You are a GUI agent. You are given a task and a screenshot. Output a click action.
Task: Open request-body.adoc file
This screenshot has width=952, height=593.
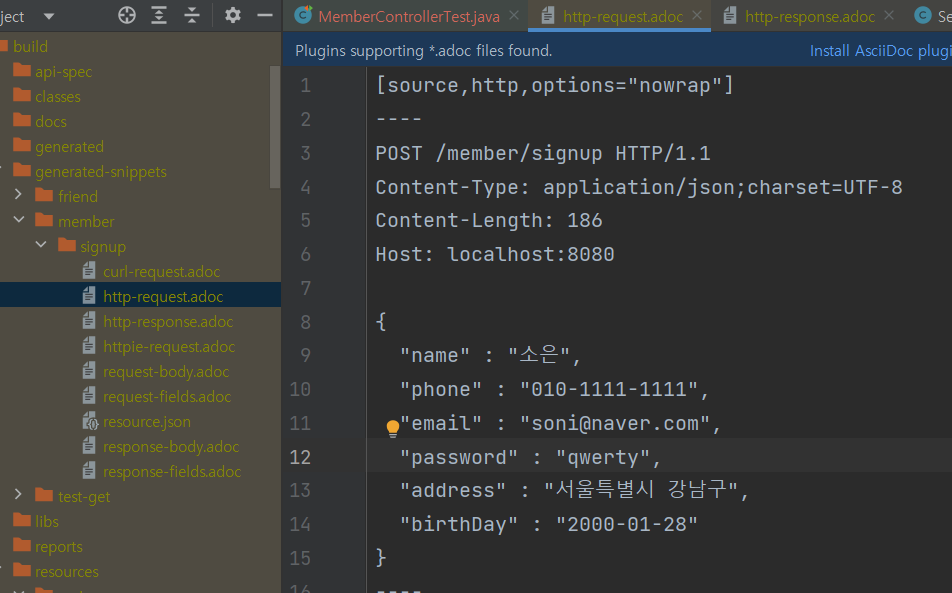click(166, 371)
